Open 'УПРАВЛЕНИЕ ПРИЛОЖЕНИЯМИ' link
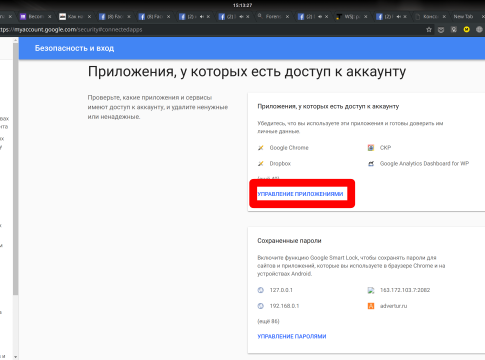The height and width of the screenshot is (360, 485). tap(300, 194)
